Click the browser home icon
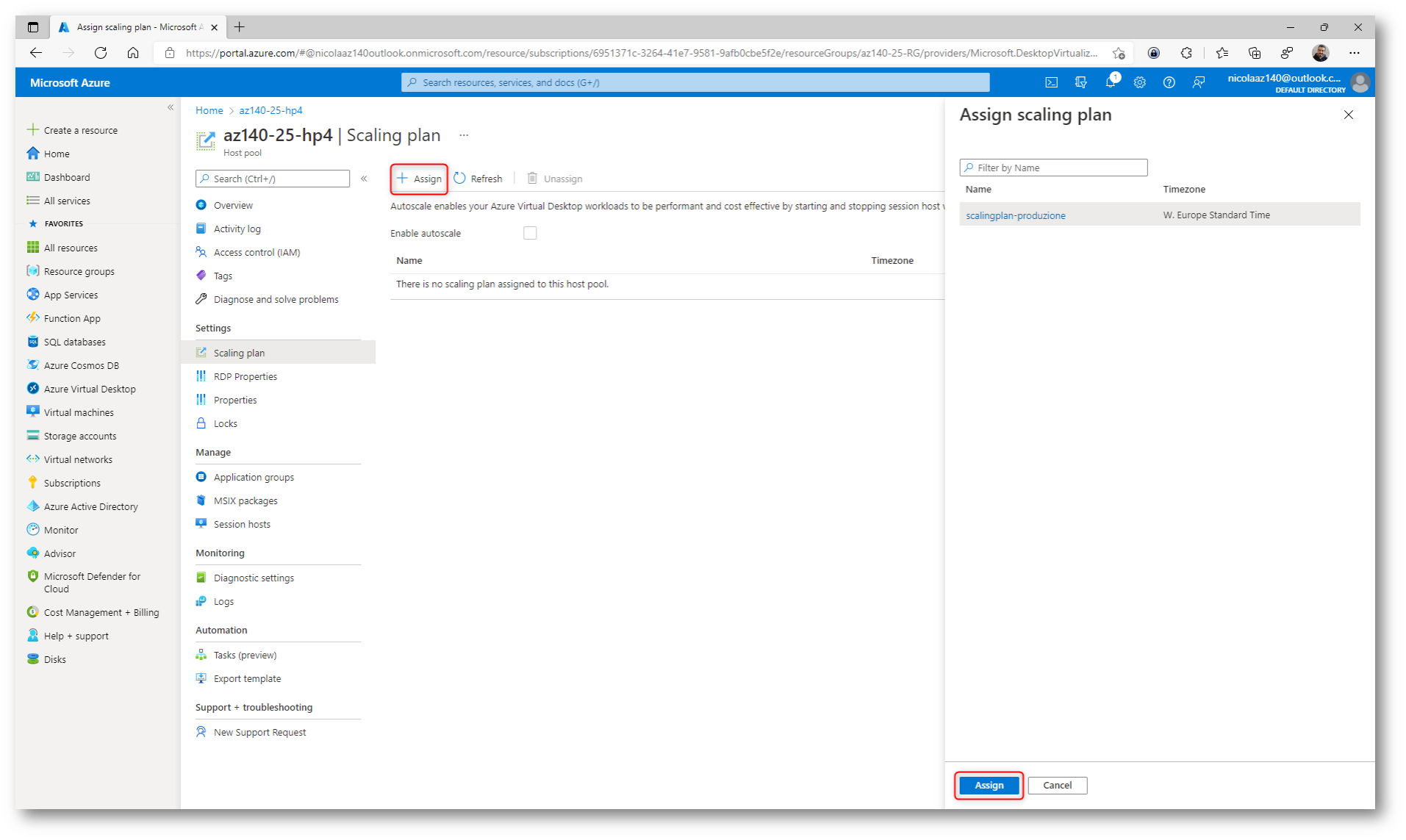1406x840 pixels. click(133, 53)
